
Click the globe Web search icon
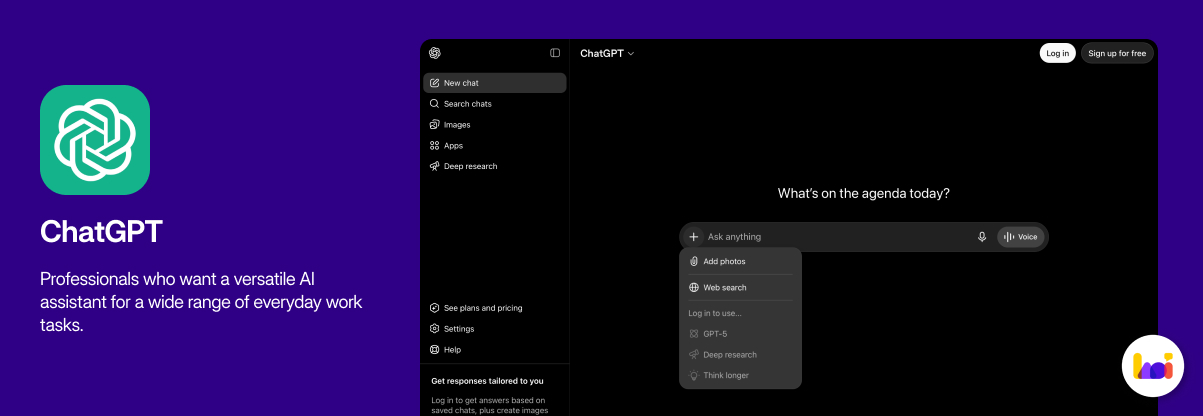coord(694,288)
